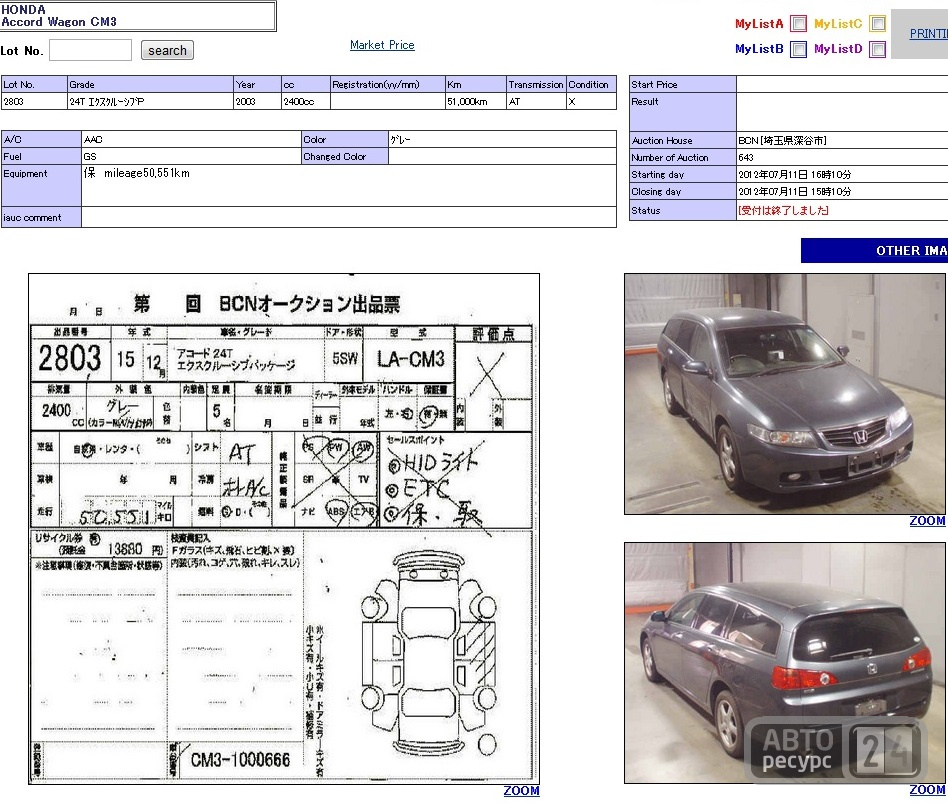The width and height of the screenshot is (948, 805).
Task: Tick the MyListB checkbox
Action: [x=799, y=49]
